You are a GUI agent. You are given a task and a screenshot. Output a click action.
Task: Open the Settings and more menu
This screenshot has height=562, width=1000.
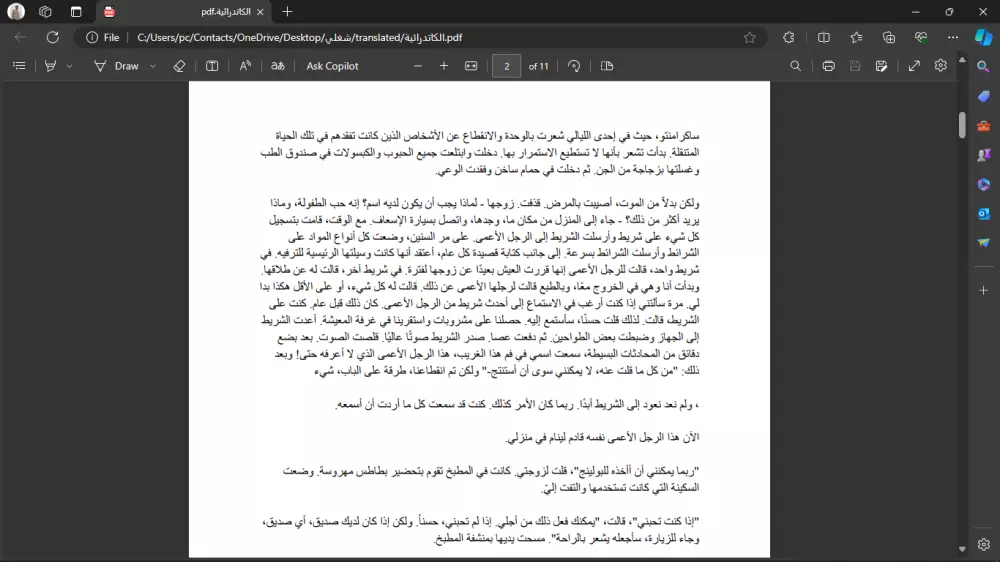[x=953, y=38]
